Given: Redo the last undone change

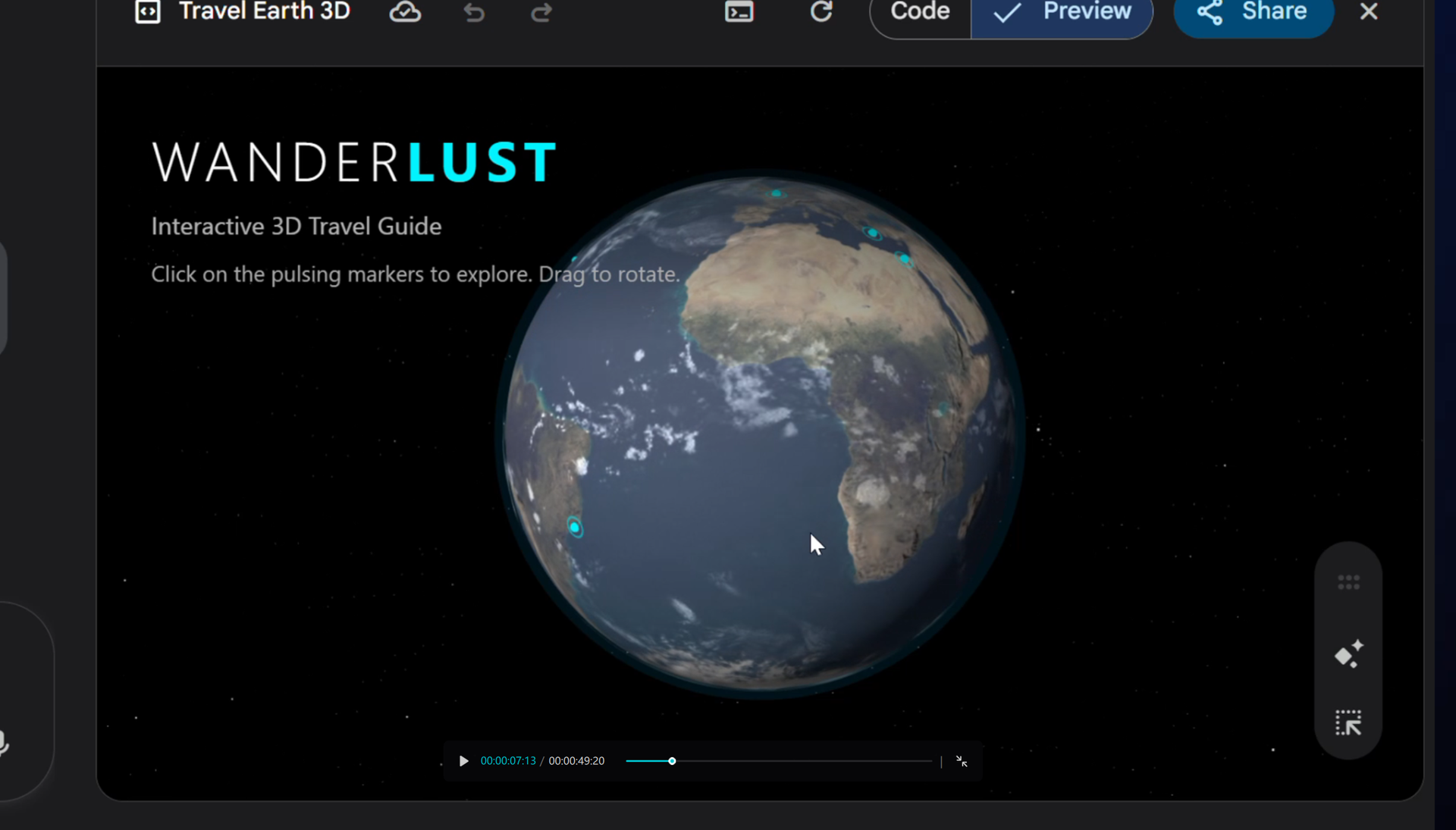Looking at the screenshot, I should coord(541,13).
